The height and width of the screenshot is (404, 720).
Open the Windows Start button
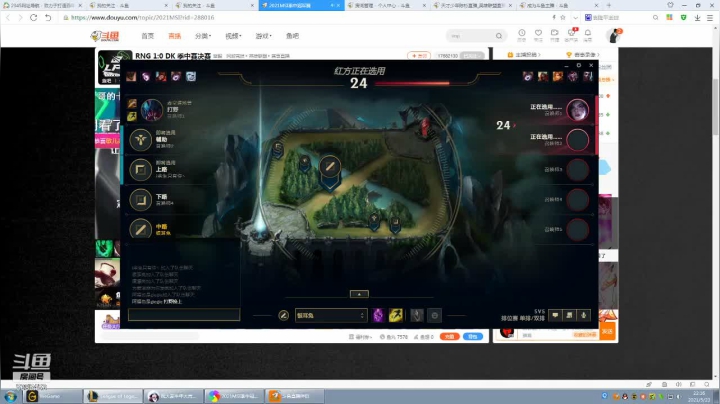click(x=10, y=396)
